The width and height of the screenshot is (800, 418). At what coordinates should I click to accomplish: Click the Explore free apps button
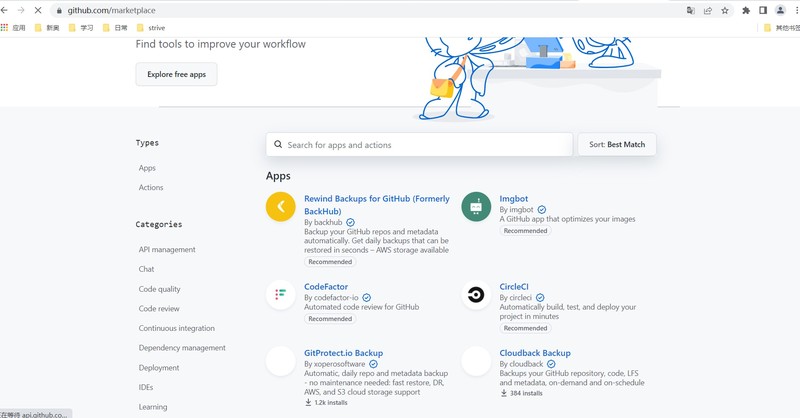tap(177, 74)
